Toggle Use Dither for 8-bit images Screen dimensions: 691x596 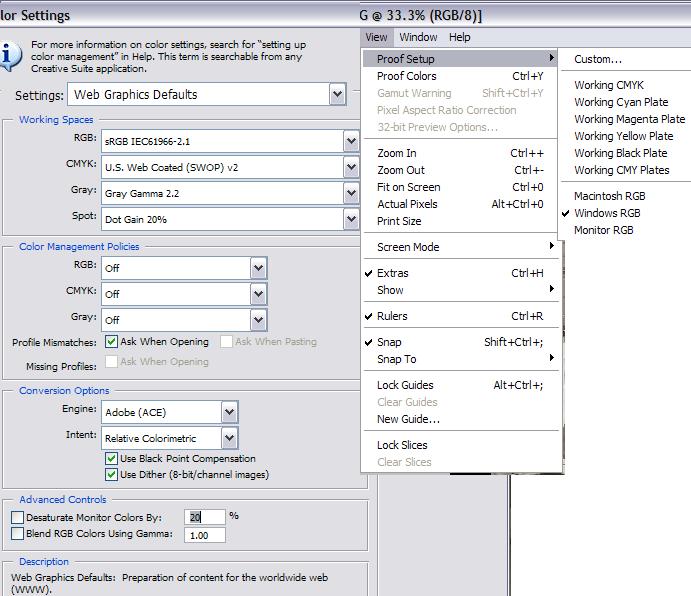coord(111,475)
